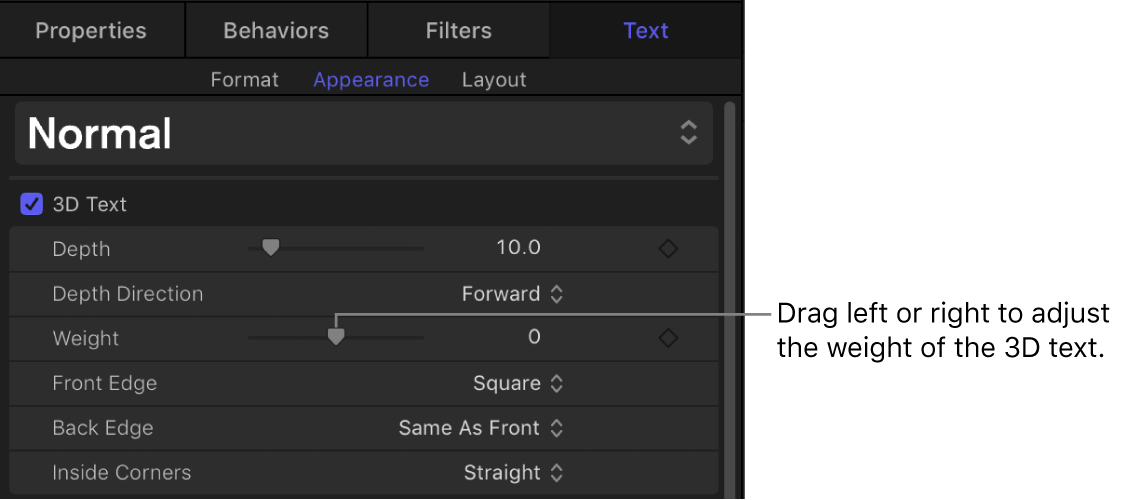Switch to the Behaviors tab
Viewport: 1125px width, 500px height.
tap(276, 30)
